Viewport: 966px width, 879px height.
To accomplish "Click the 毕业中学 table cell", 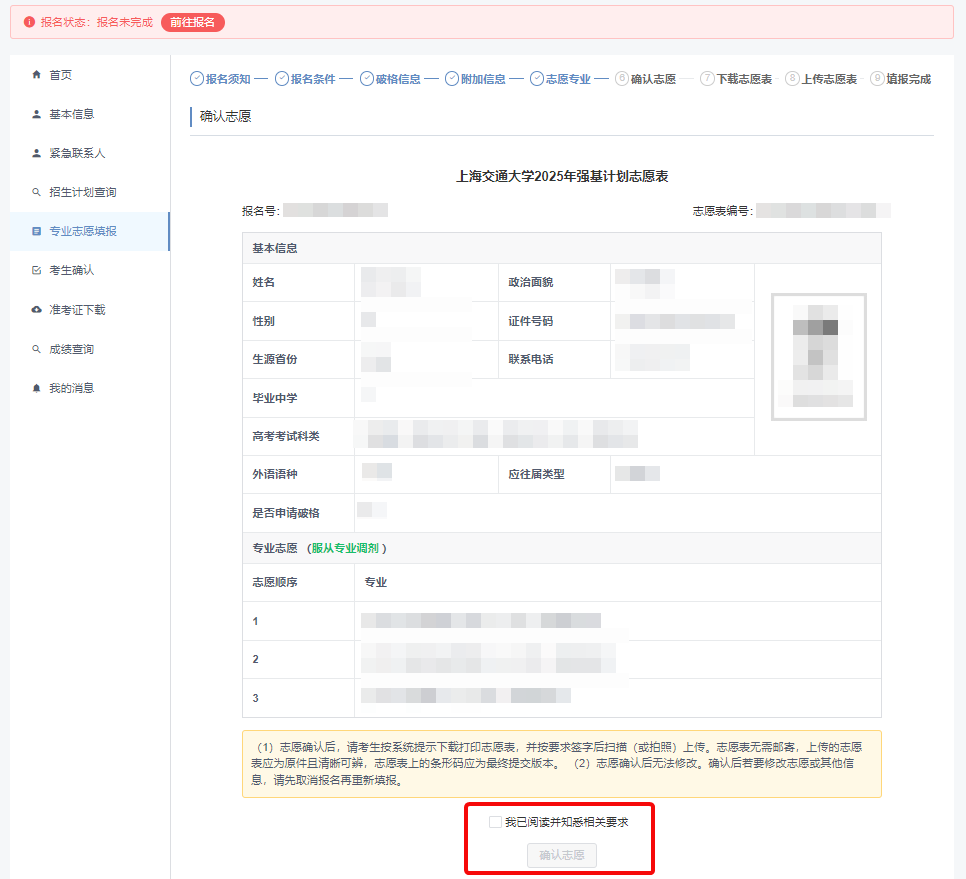I will [298, 398].
